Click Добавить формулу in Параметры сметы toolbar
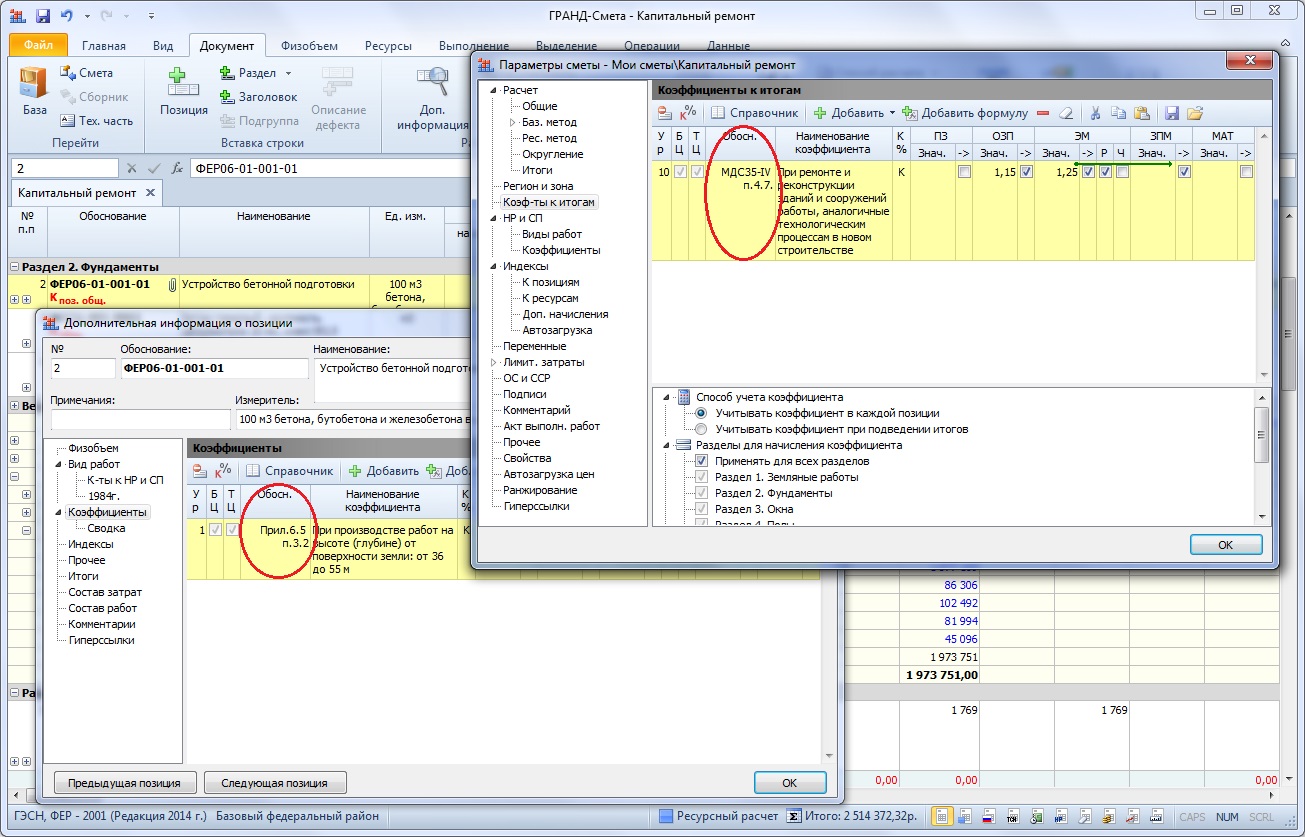 click(966, 113)
